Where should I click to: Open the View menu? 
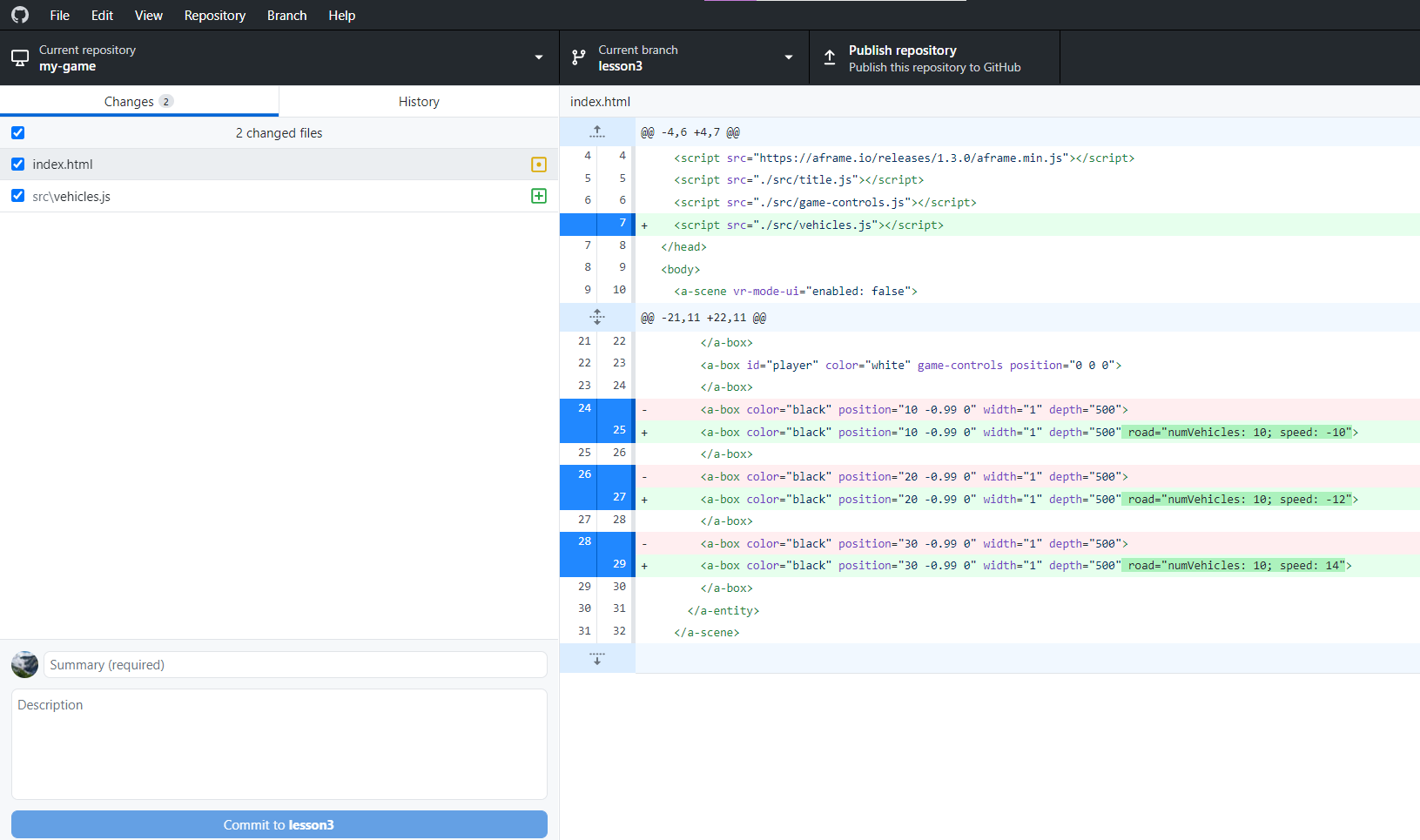pos(149,15)
